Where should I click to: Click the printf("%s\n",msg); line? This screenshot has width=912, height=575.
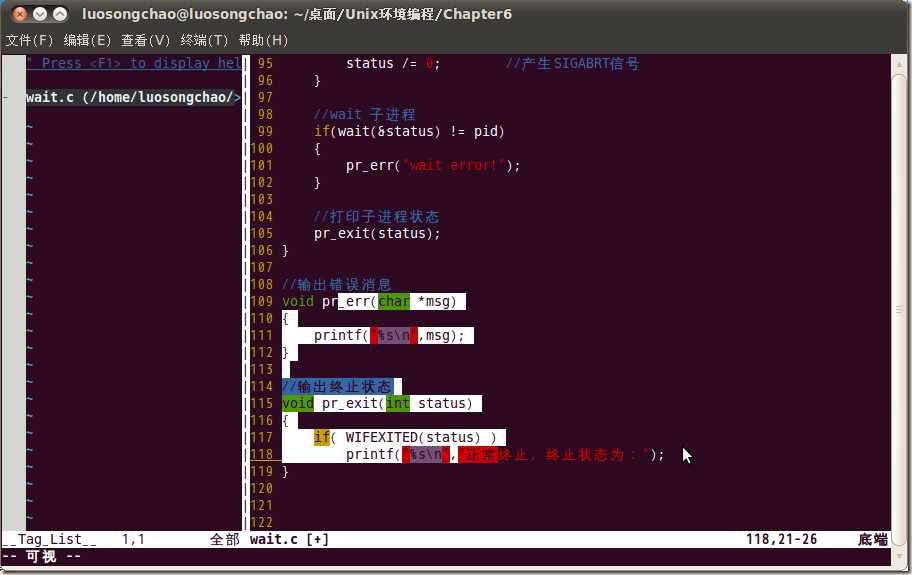389,335
